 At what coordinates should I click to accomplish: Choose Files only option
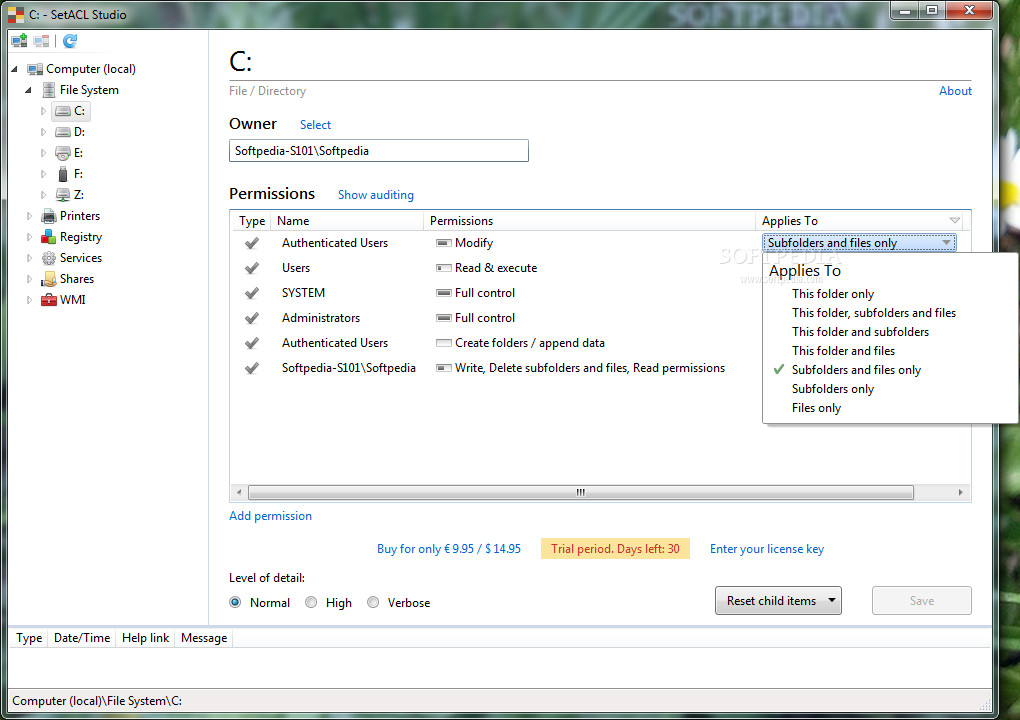(x=816, y=408)
